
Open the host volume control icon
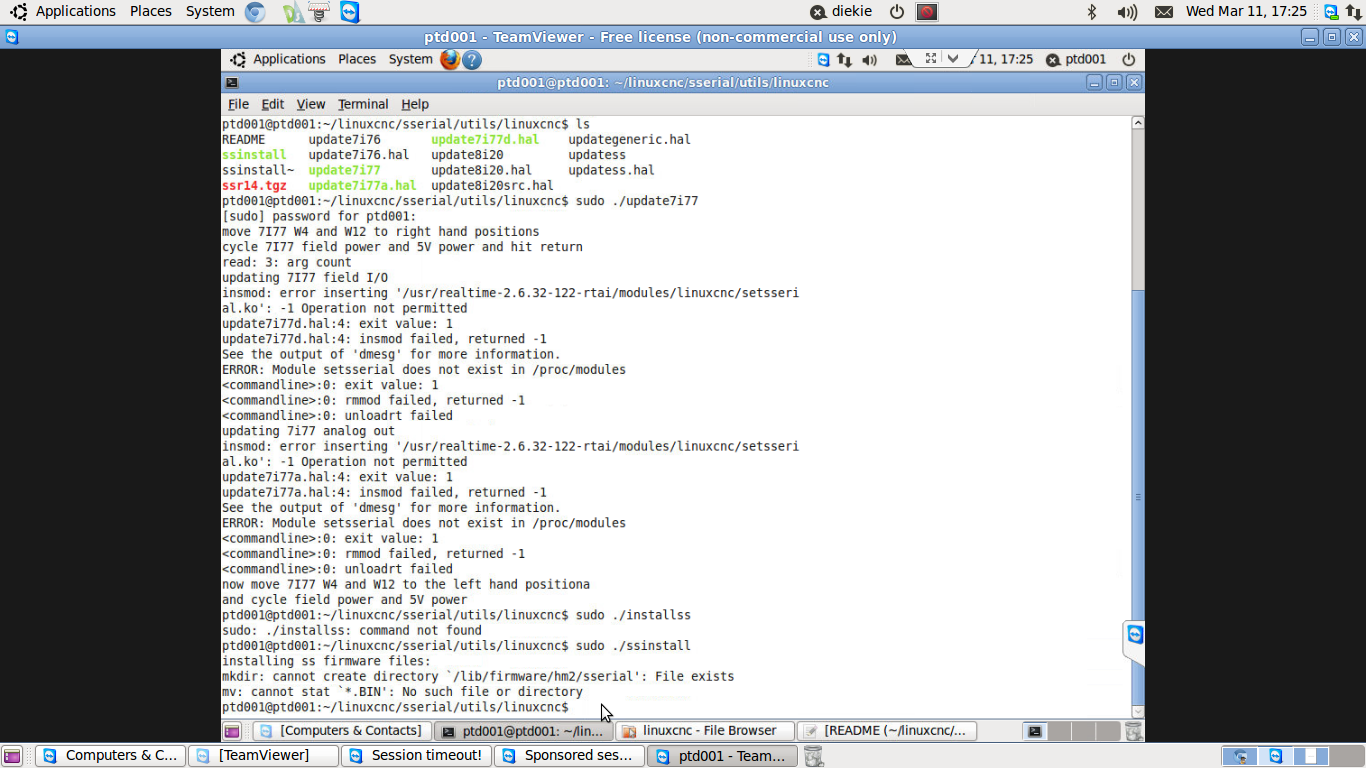(1127, 12)
